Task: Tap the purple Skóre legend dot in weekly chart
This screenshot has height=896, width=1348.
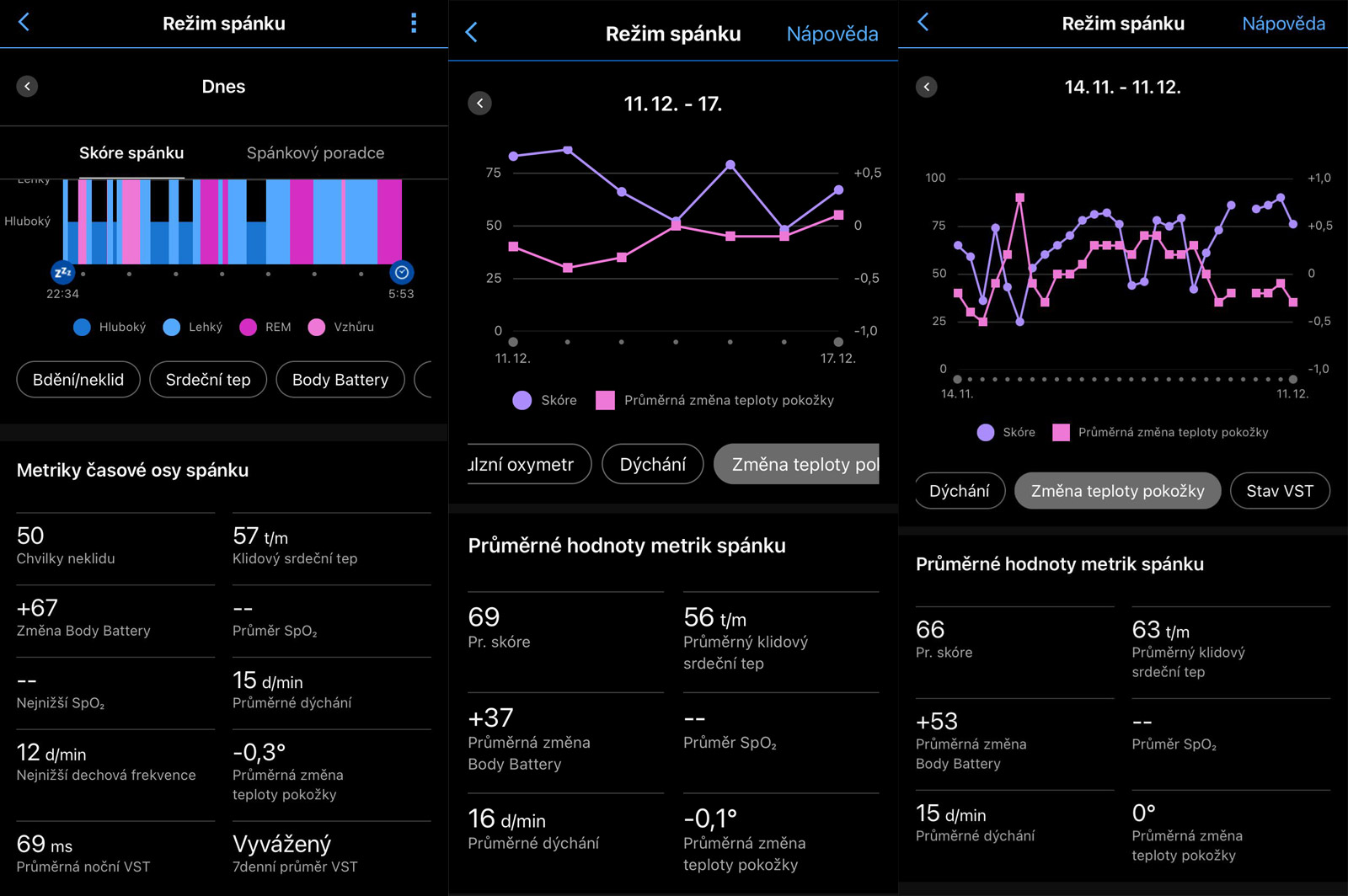Action: (x=522, y=400)
